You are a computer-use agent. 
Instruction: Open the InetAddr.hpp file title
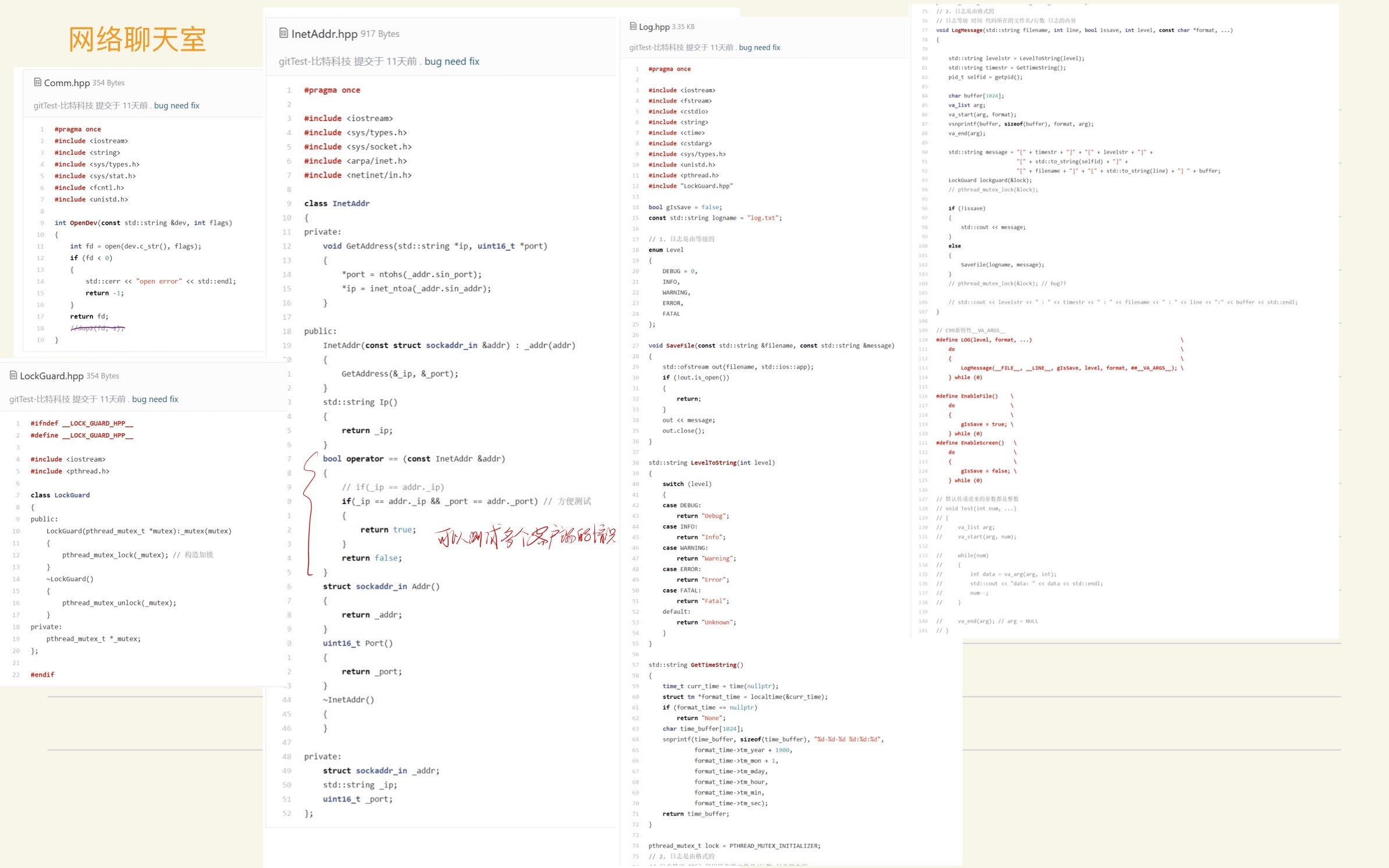pyautogui.click(x=324, y=34)
